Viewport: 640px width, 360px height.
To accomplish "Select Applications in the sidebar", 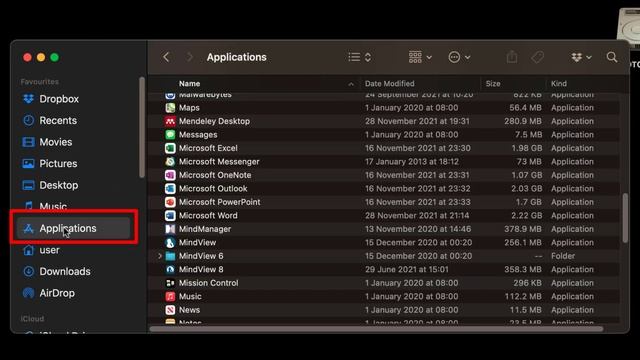I will coord(73,228).
